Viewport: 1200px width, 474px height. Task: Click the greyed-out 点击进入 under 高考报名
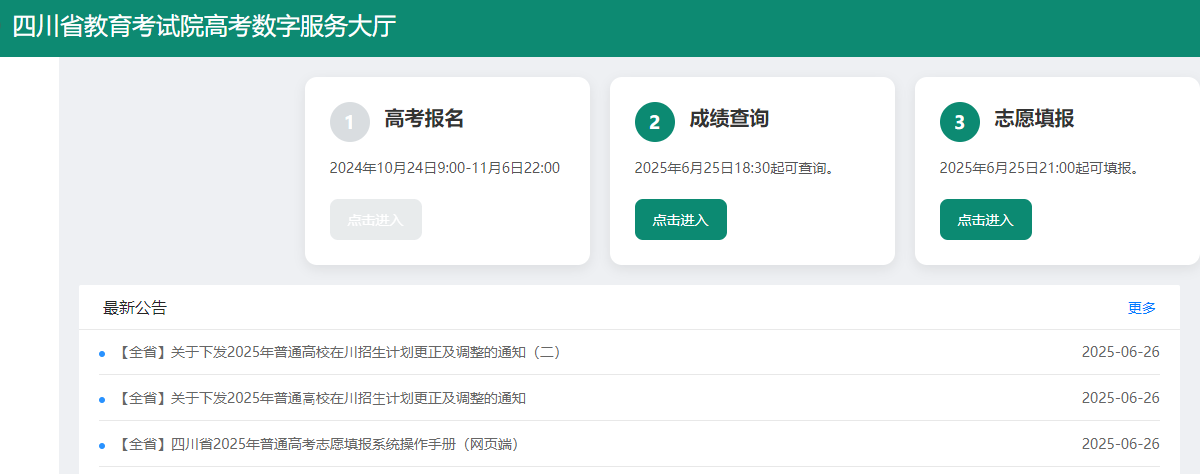(375, 220)
